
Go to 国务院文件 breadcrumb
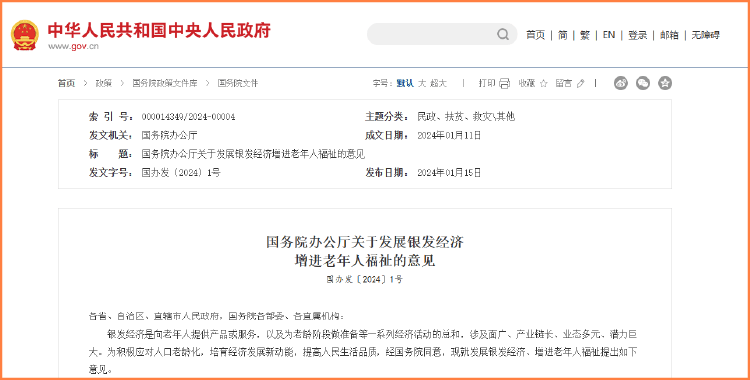click(x=238, y=83)
